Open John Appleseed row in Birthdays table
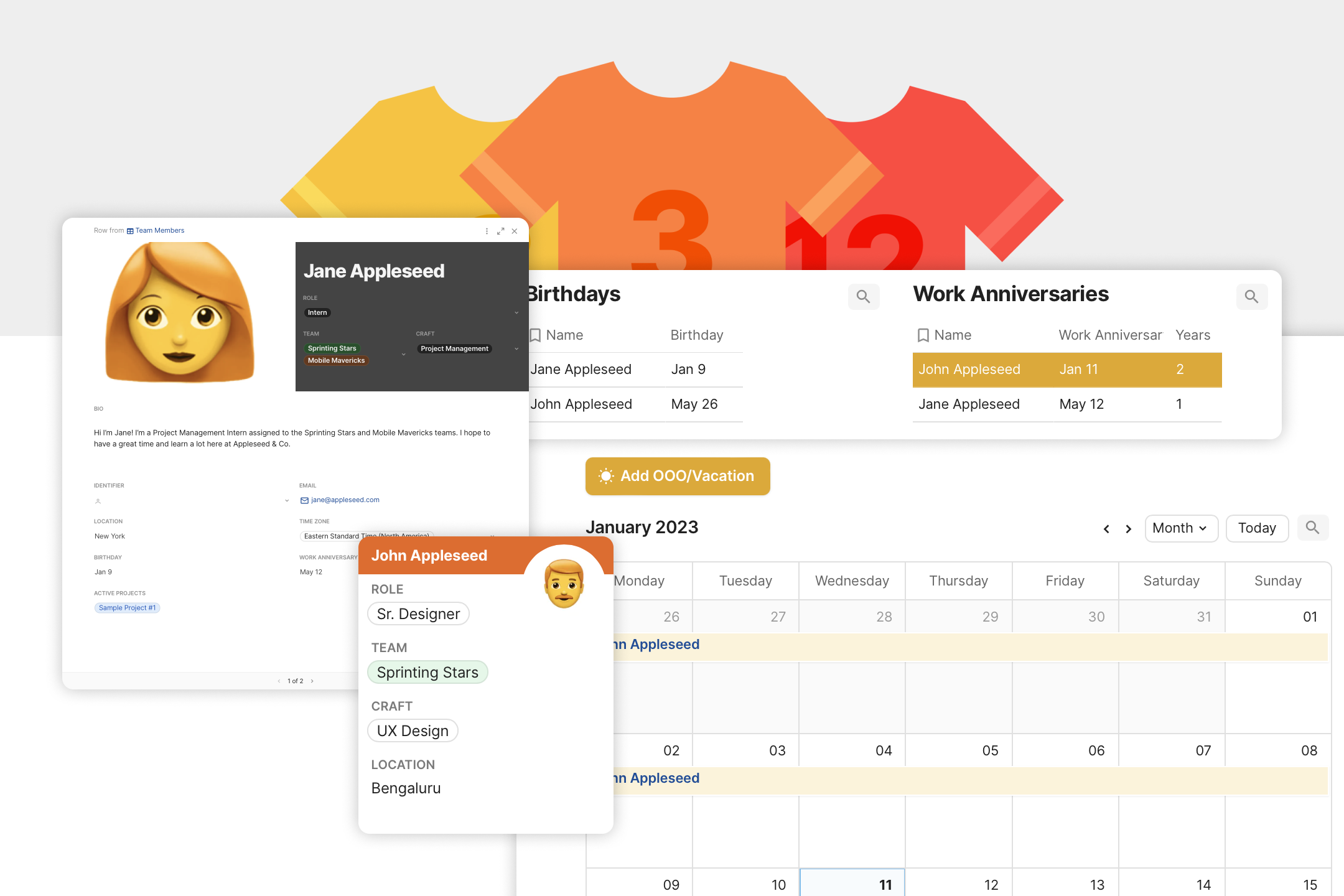Viewport: 1344px width, 896px height. [636, 404]
